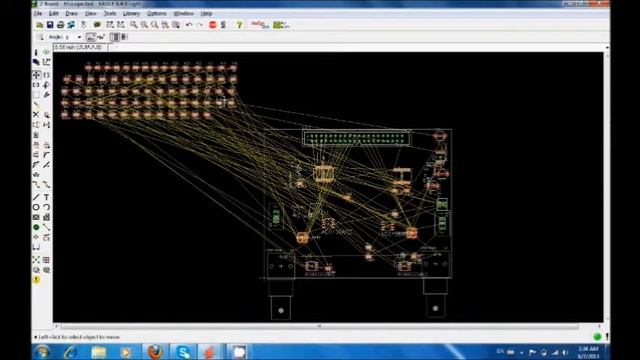Viewport: 640px width, 360px height.
Task: Open the Options menu
Action: [x=157, y=13]
